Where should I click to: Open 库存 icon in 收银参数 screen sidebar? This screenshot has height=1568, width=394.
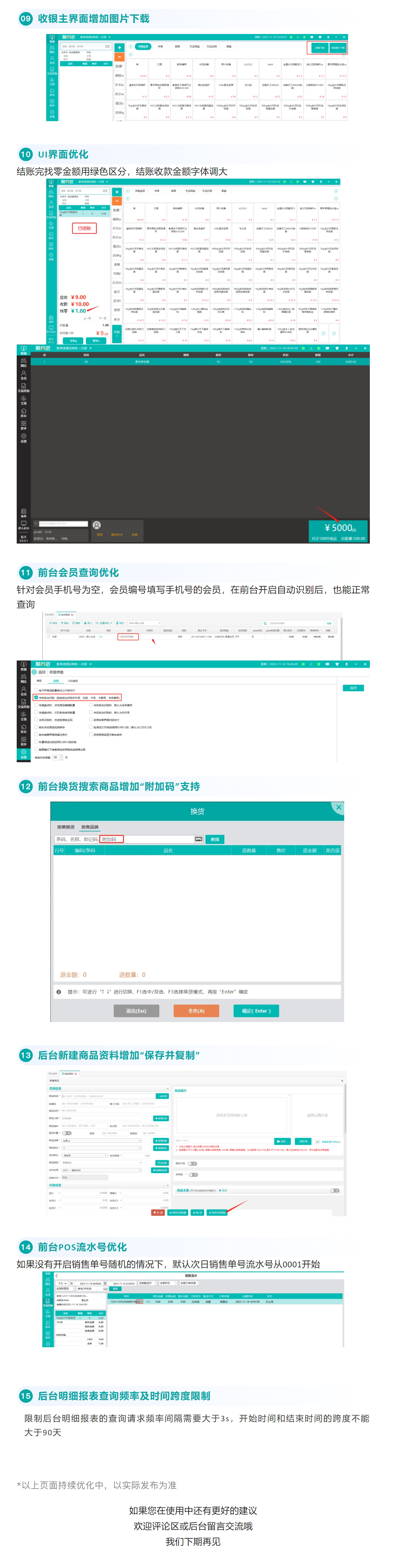[x=23, y=729]
